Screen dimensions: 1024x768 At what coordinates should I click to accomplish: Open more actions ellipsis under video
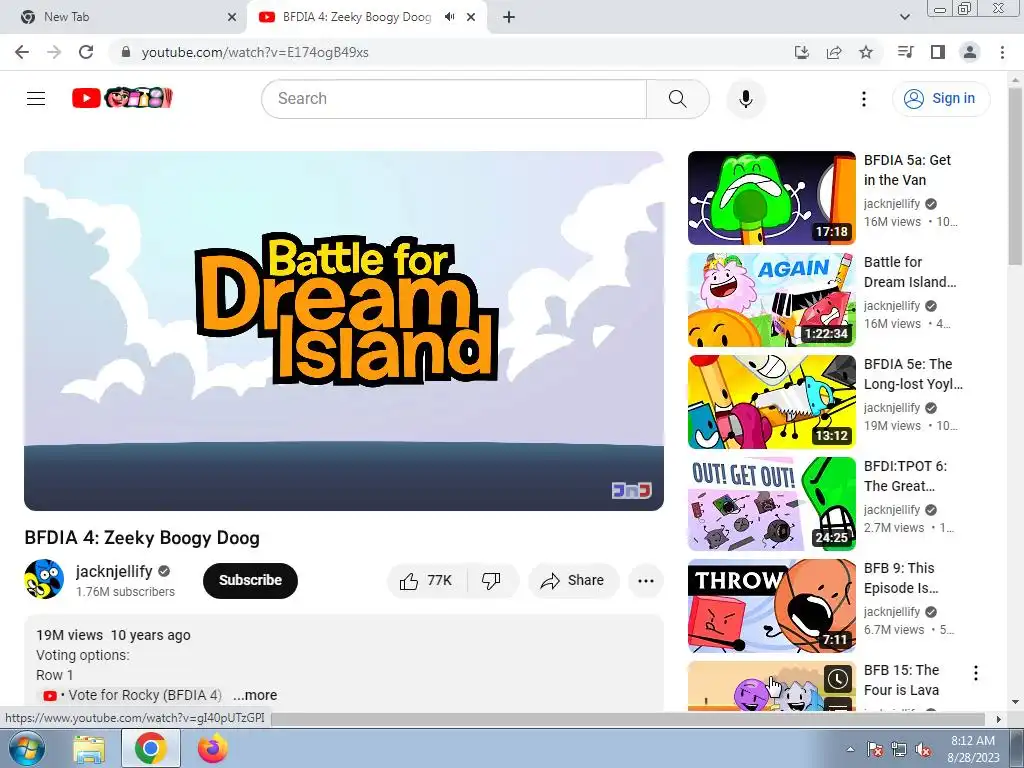645,581
